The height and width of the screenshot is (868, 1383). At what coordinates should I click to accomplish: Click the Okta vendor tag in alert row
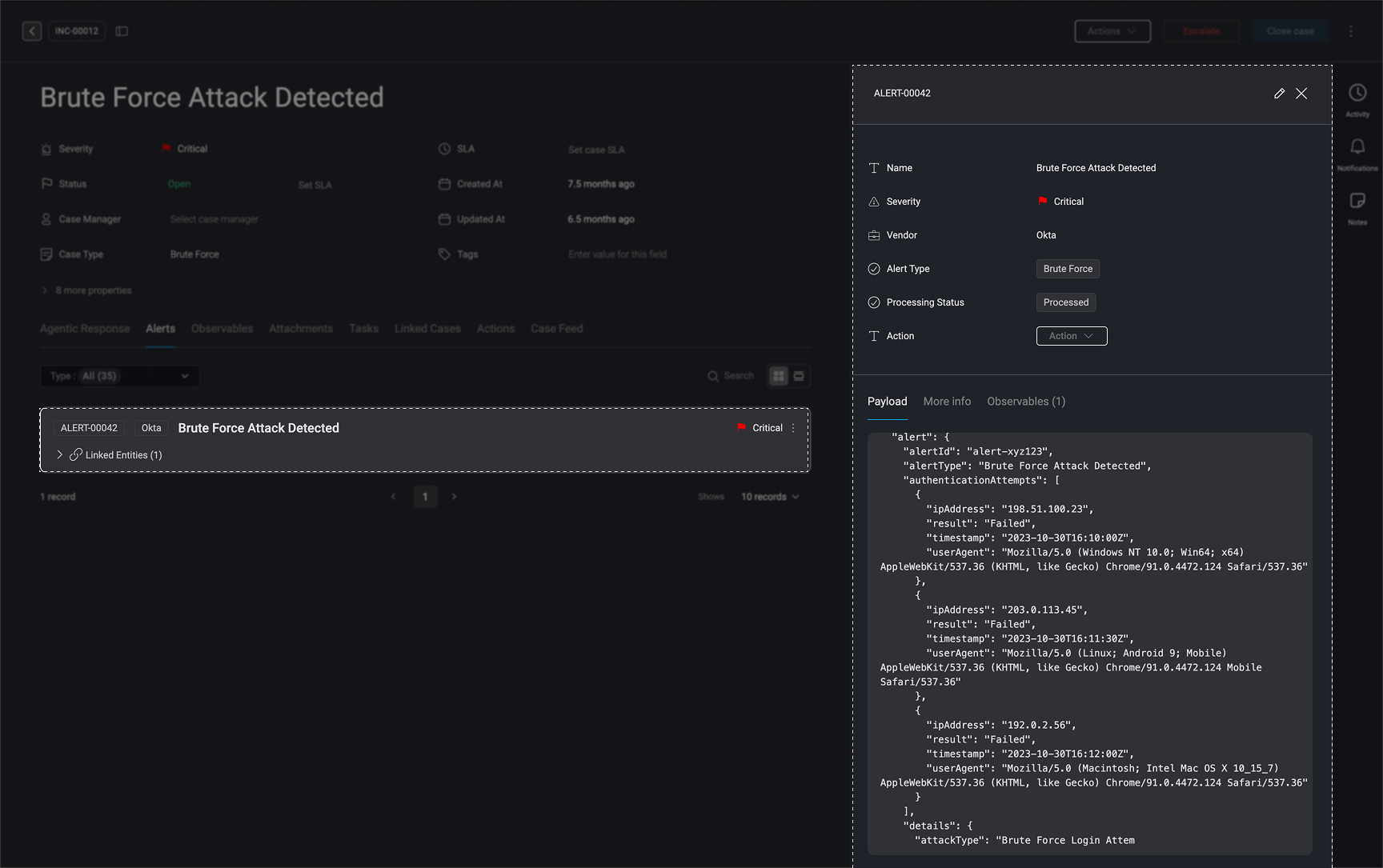tap(151, 428)
